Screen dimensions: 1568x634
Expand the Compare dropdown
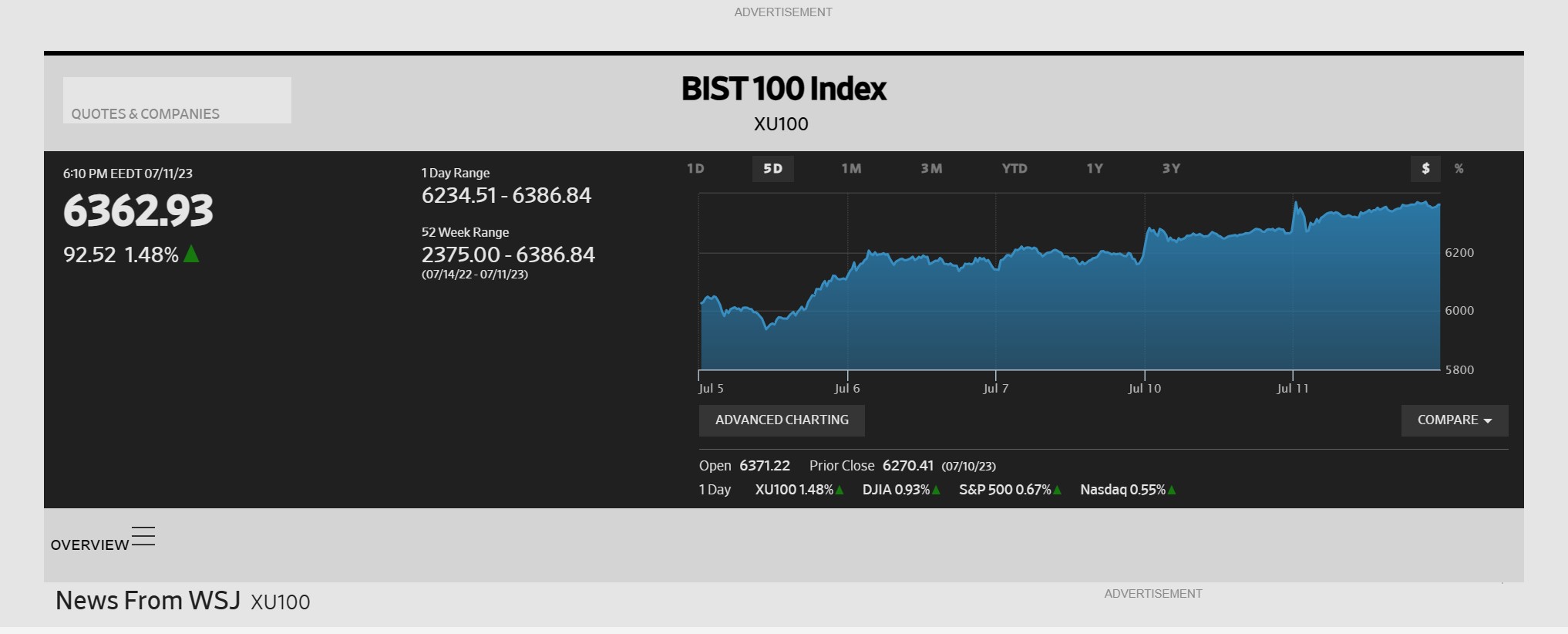pyautogui.click(x=1455, y=420)
